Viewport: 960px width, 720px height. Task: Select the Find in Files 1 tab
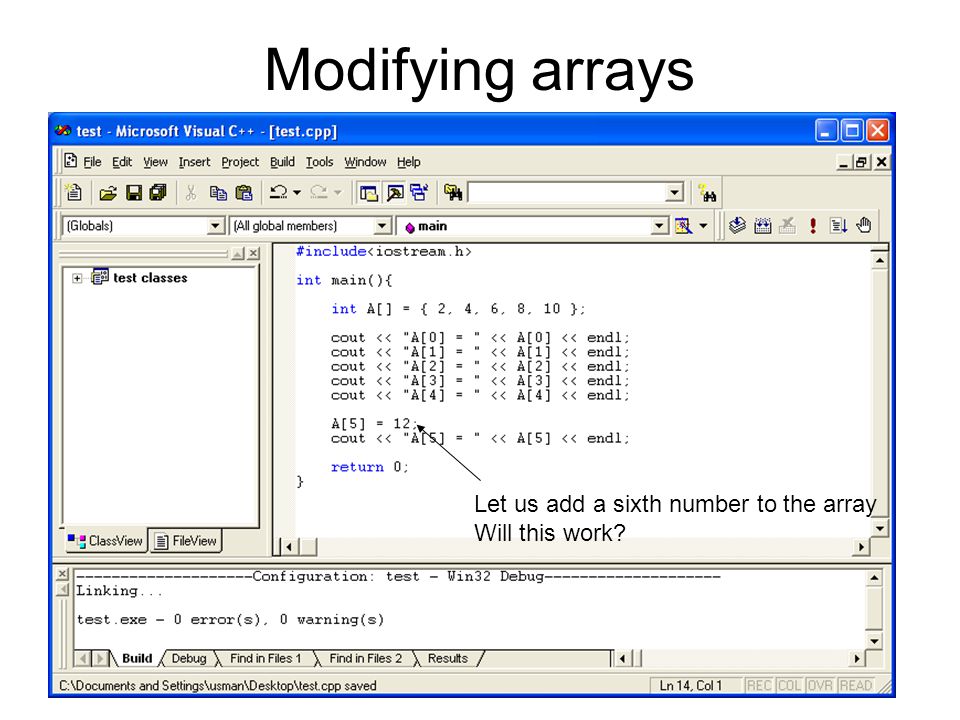pos(266,658)
